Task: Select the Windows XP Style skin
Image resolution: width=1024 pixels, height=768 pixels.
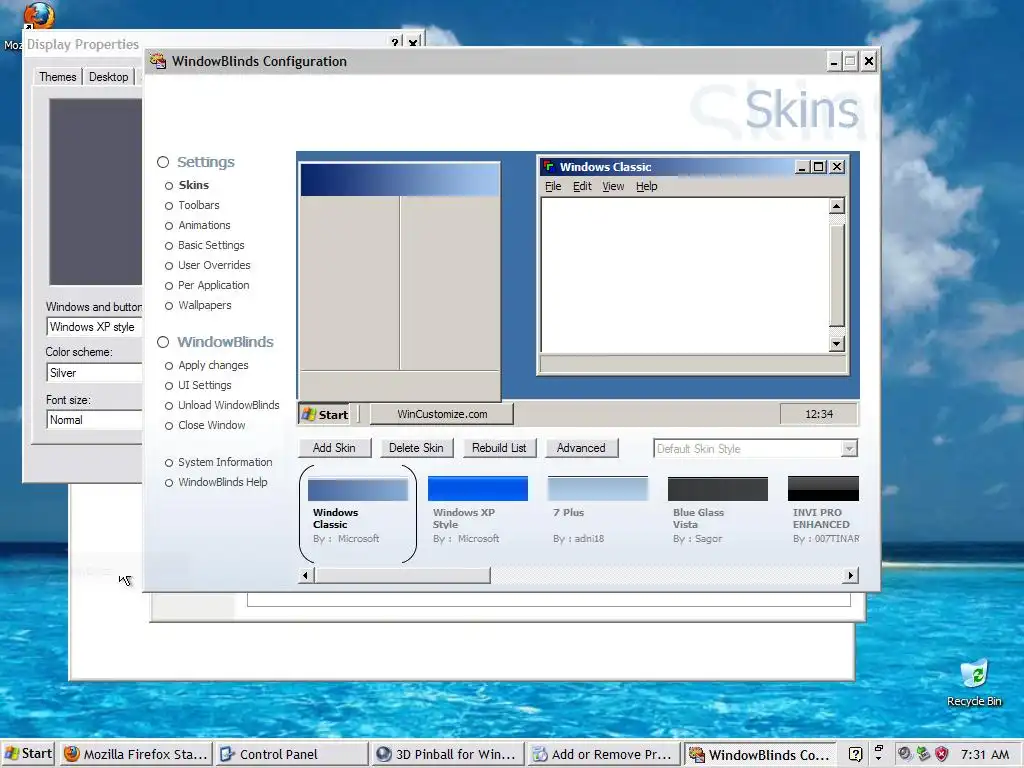Action: 477,511
